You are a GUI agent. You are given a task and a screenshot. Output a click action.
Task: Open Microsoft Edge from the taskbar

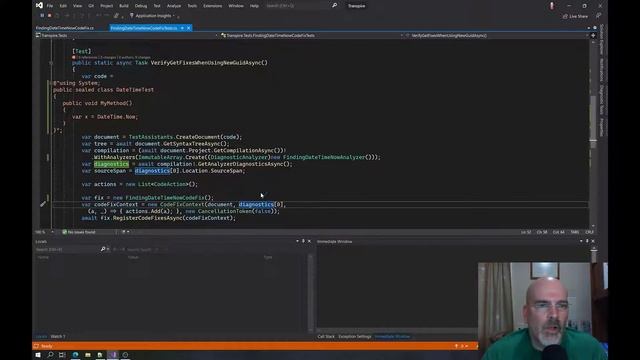[x=76, y=355]
